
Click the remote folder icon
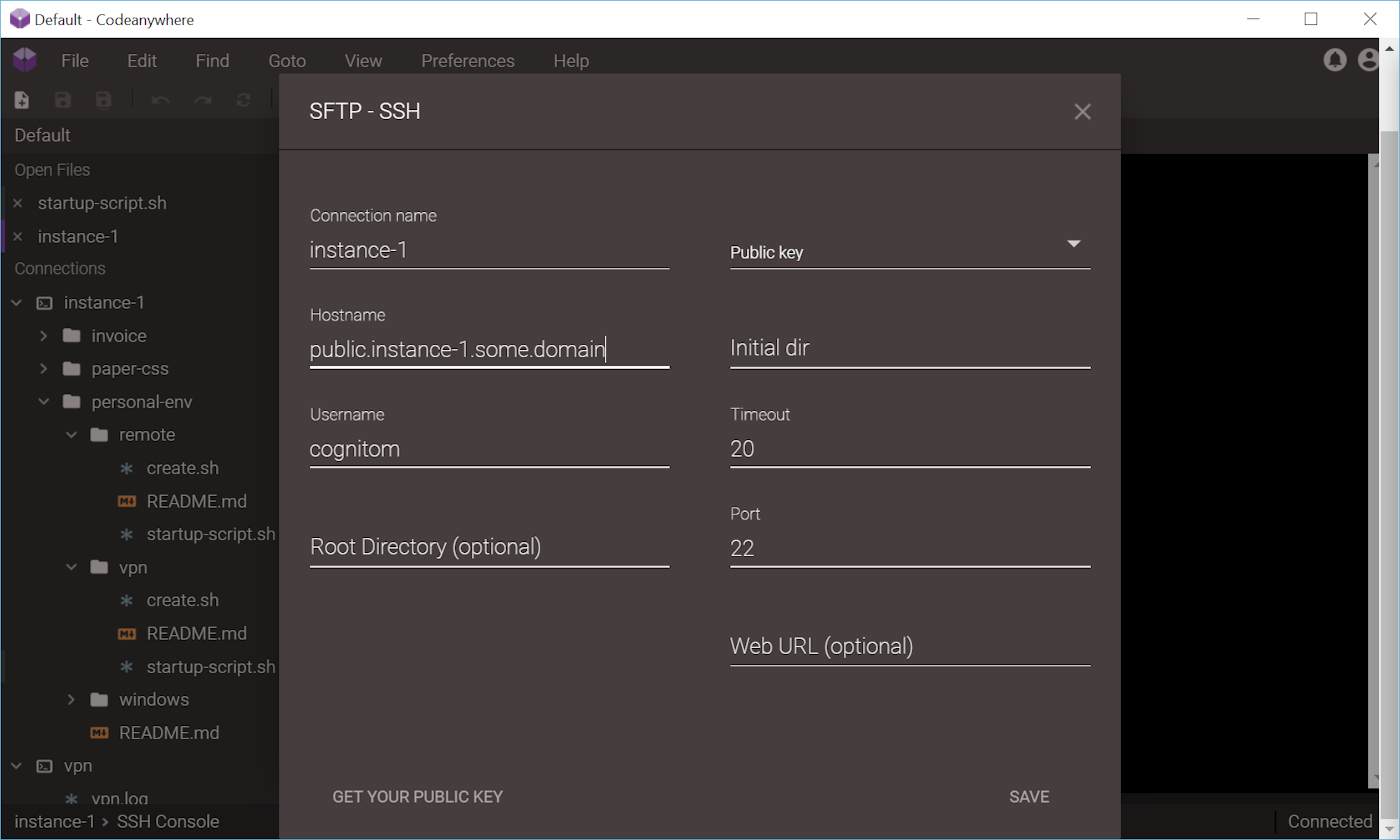click(99, 435)
